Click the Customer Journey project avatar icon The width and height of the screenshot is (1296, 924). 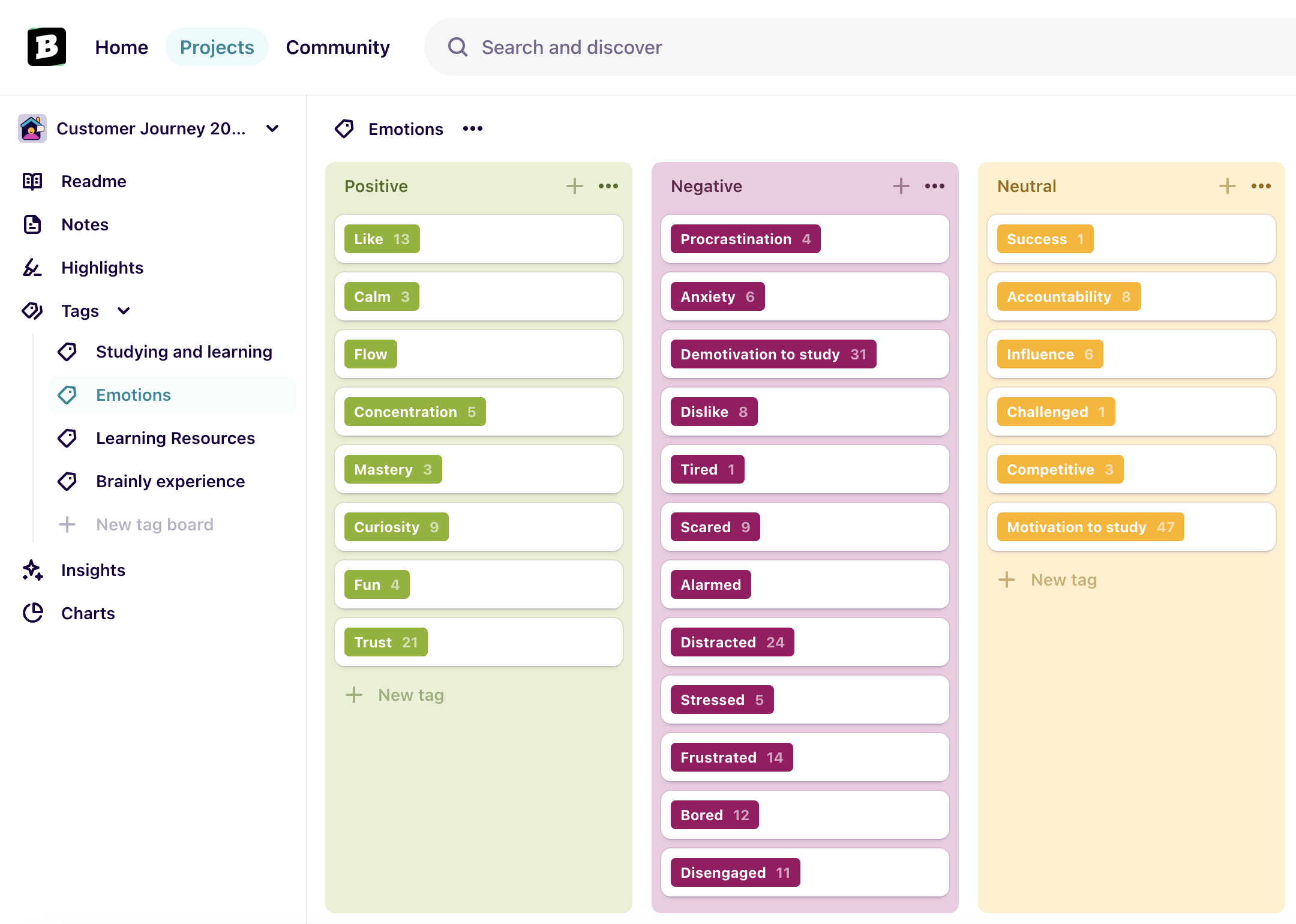pyautogui.click(x=32, y=128)
